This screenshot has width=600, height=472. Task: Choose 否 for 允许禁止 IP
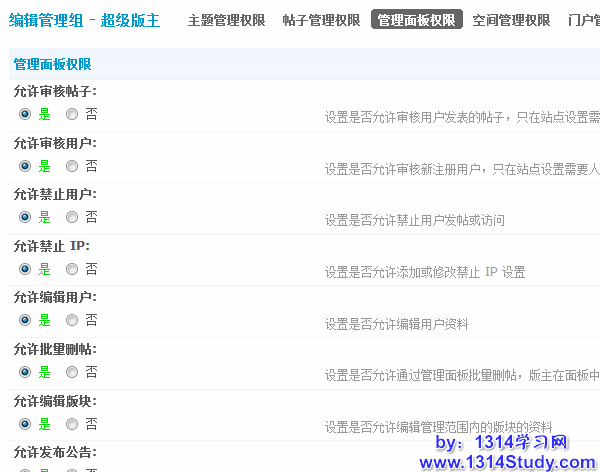pyautogui.click(x=72, y=269)
